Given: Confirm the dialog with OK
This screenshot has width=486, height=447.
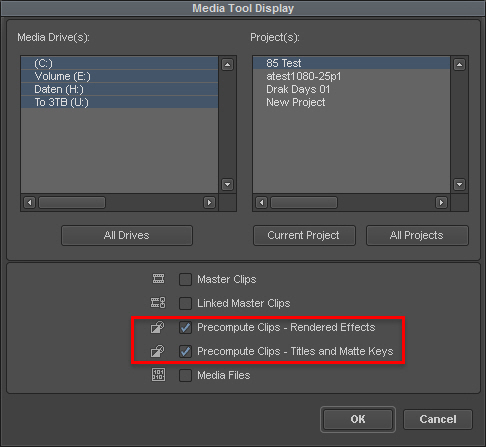Looking at the screenshot, I should 358,419.
